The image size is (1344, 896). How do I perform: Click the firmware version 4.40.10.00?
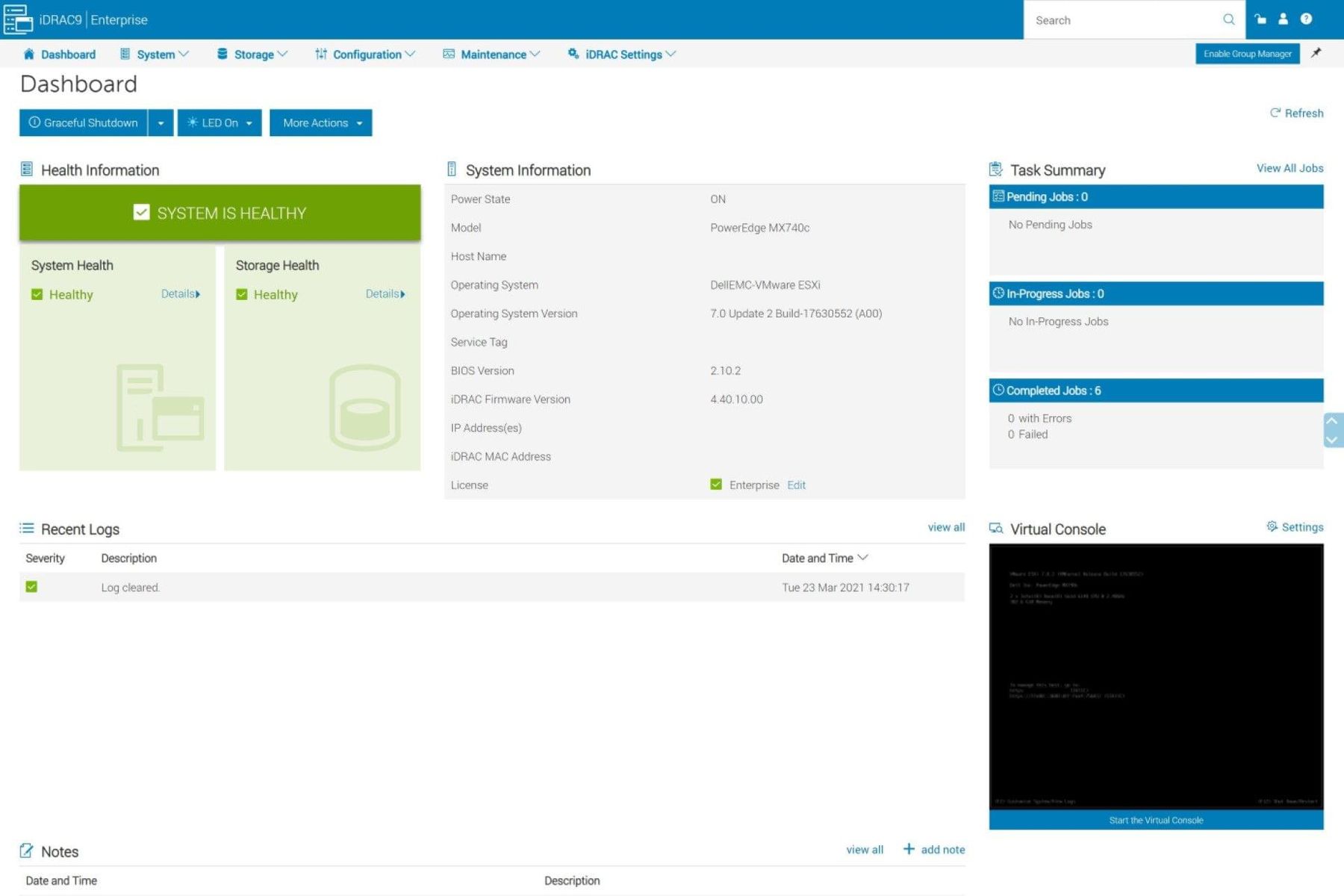click(x=736, y=399)
